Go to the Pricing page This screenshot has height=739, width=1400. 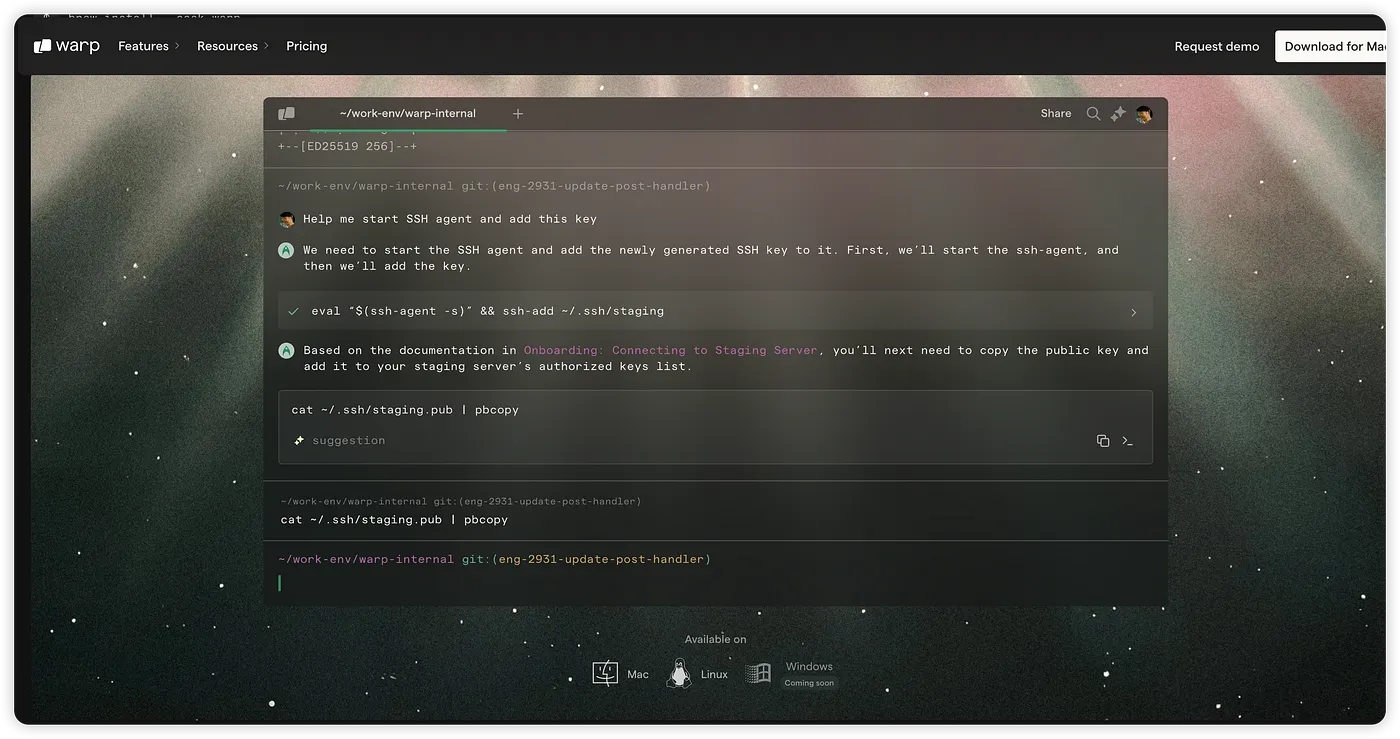click(x=306, y=46)
